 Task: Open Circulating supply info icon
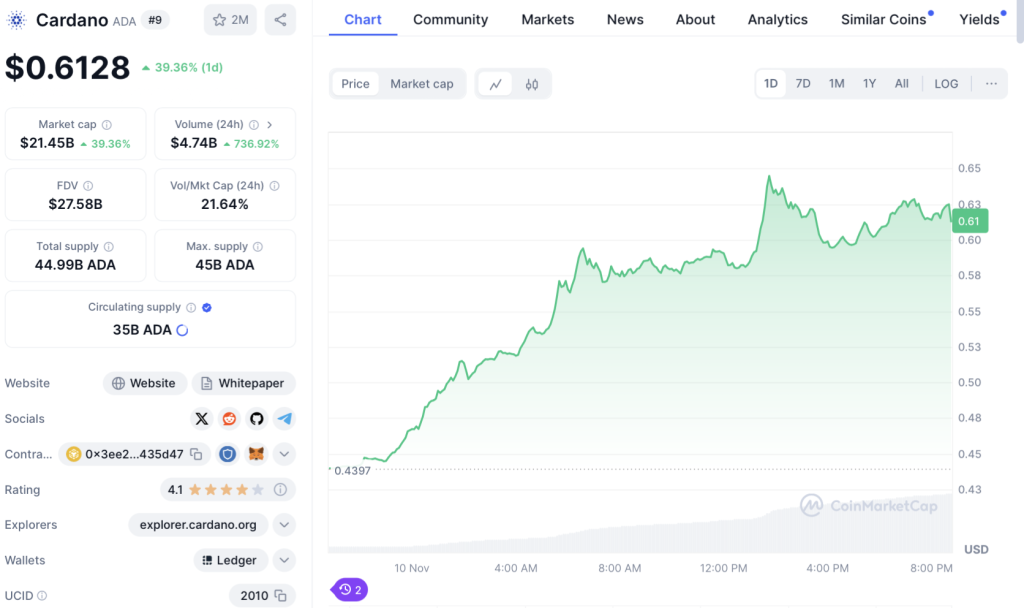pos(191,308)
